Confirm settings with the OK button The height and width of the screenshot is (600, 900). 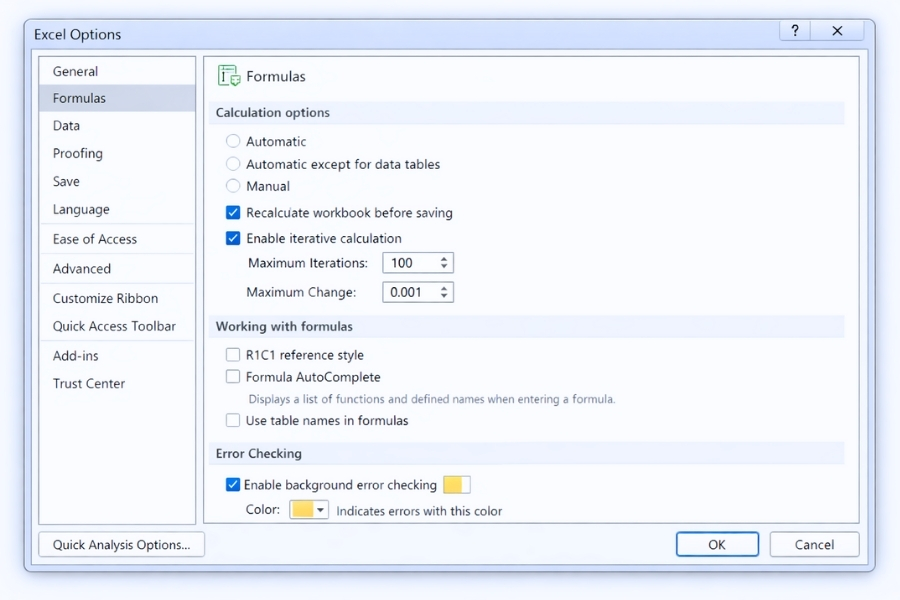click(x=717, y=544)
